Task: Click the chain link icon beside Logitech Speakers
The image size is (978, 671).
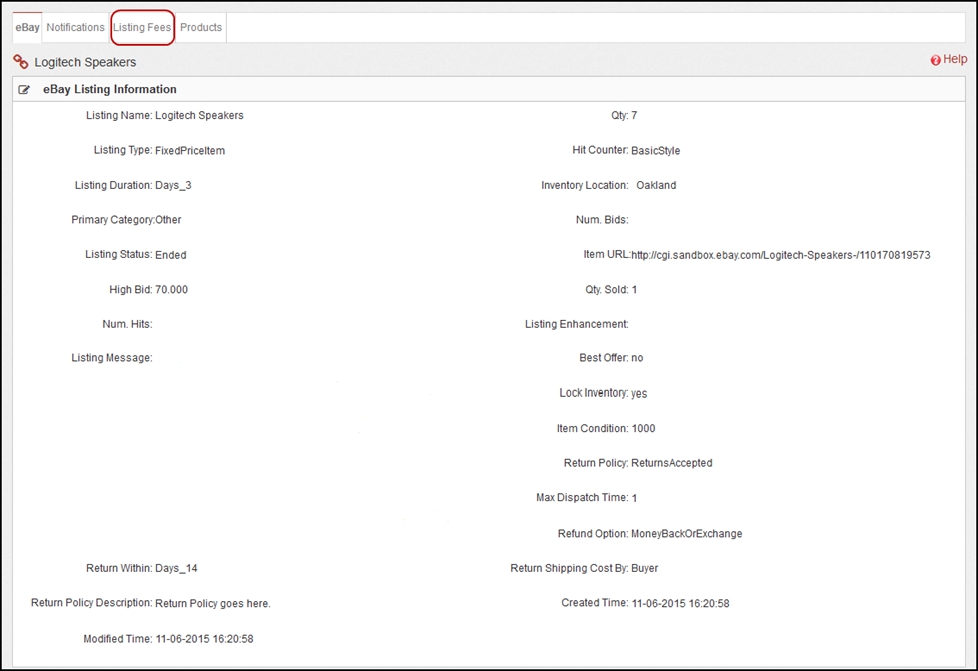Action: pos(21,62)
